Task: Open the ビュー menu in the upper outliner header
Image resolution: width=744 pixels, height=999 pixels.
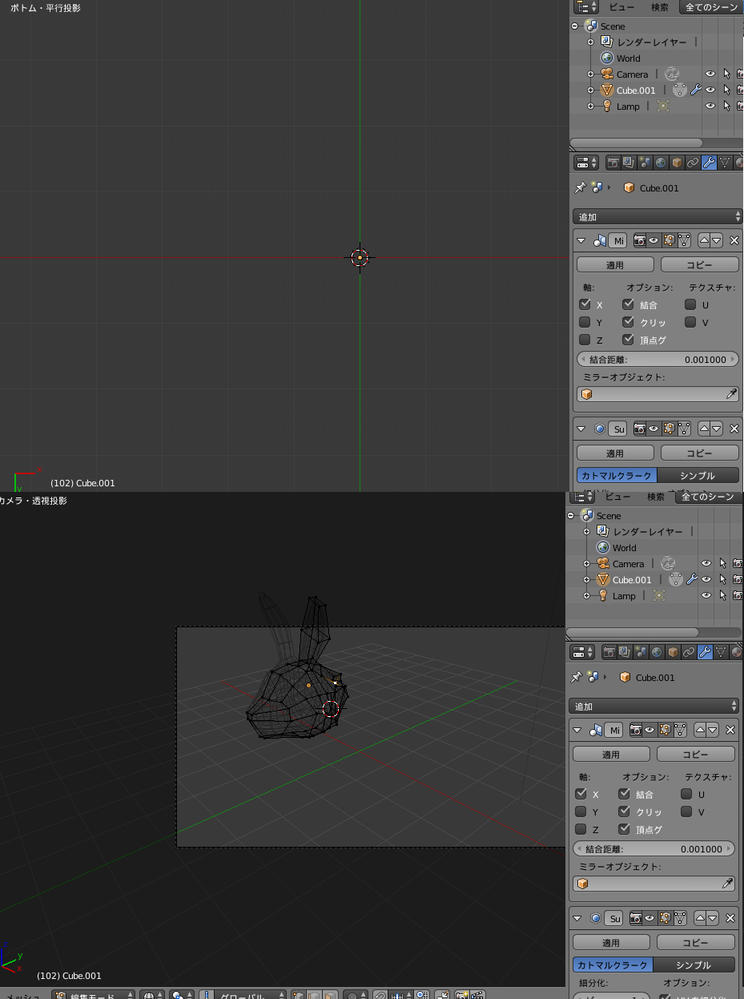Action: (x=621, y=7)
